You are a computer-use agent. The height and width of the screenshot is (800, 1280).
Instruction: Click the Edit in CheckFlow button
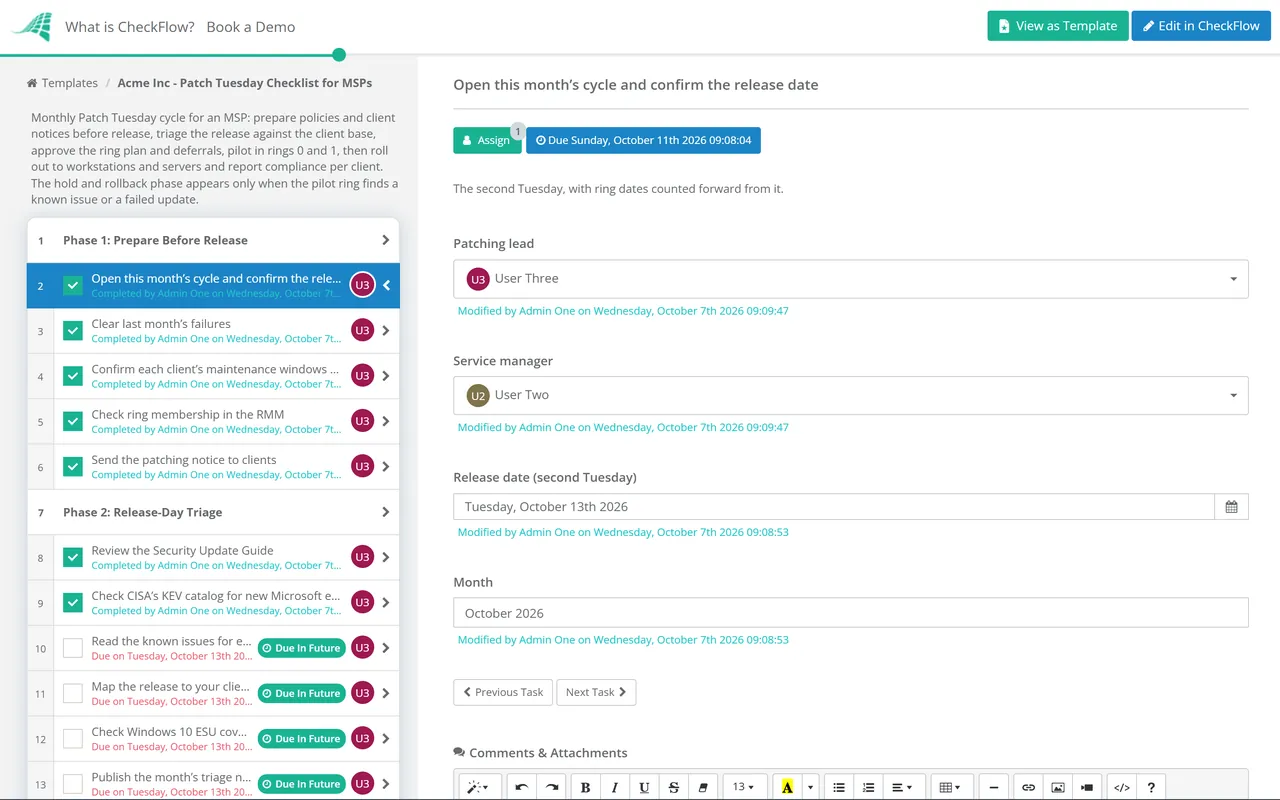[x=1201, y=26]
